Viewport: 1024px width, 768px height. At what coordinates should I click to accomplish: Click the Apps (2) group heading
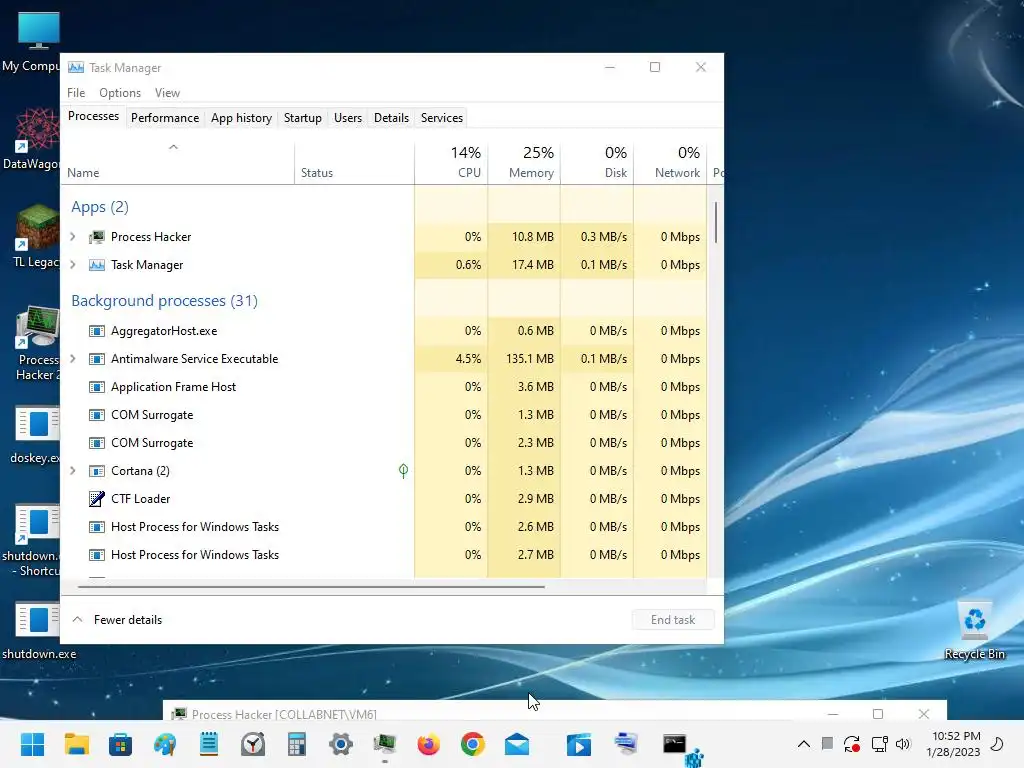pos(100,207)
